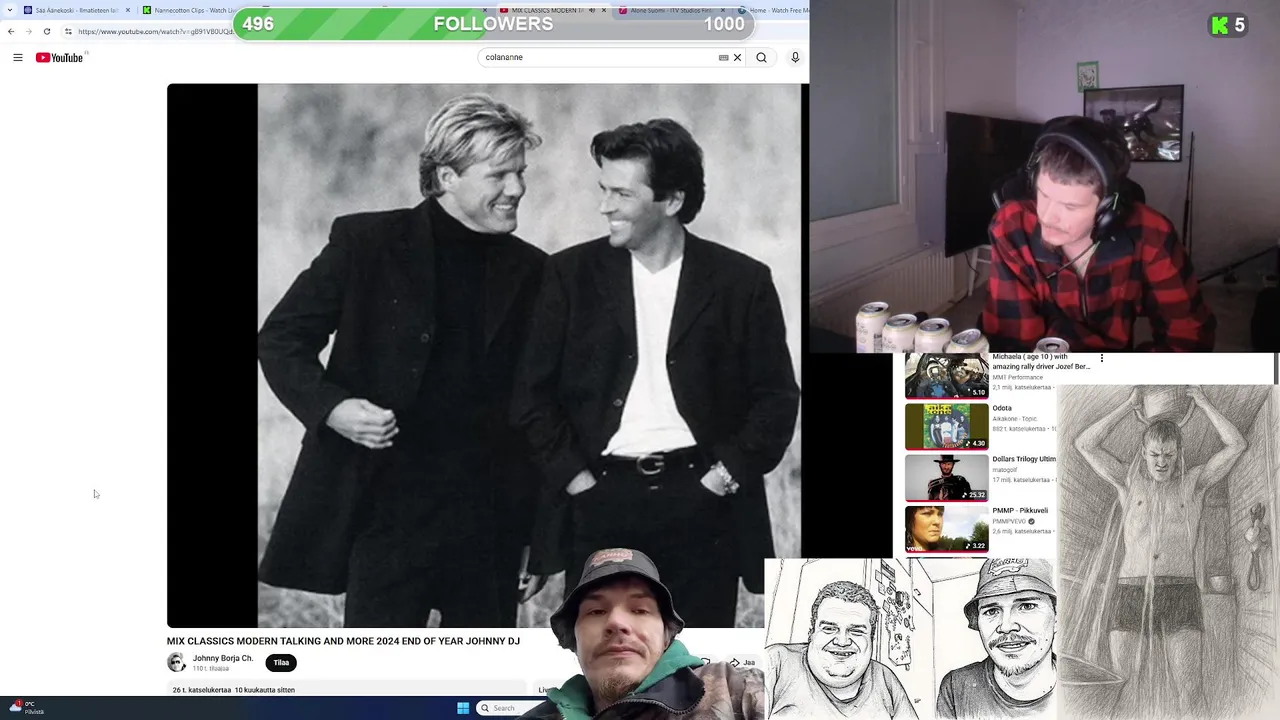1280x720 pixels.
Task: Open the Johnny Borja Ch. channel avatar
Action: pos(176,662)
